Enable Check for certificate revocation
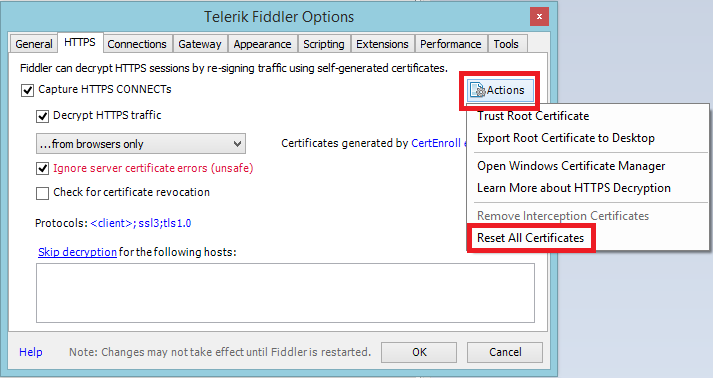Screen dimensions: 713x378 click(x=42, y=193)
